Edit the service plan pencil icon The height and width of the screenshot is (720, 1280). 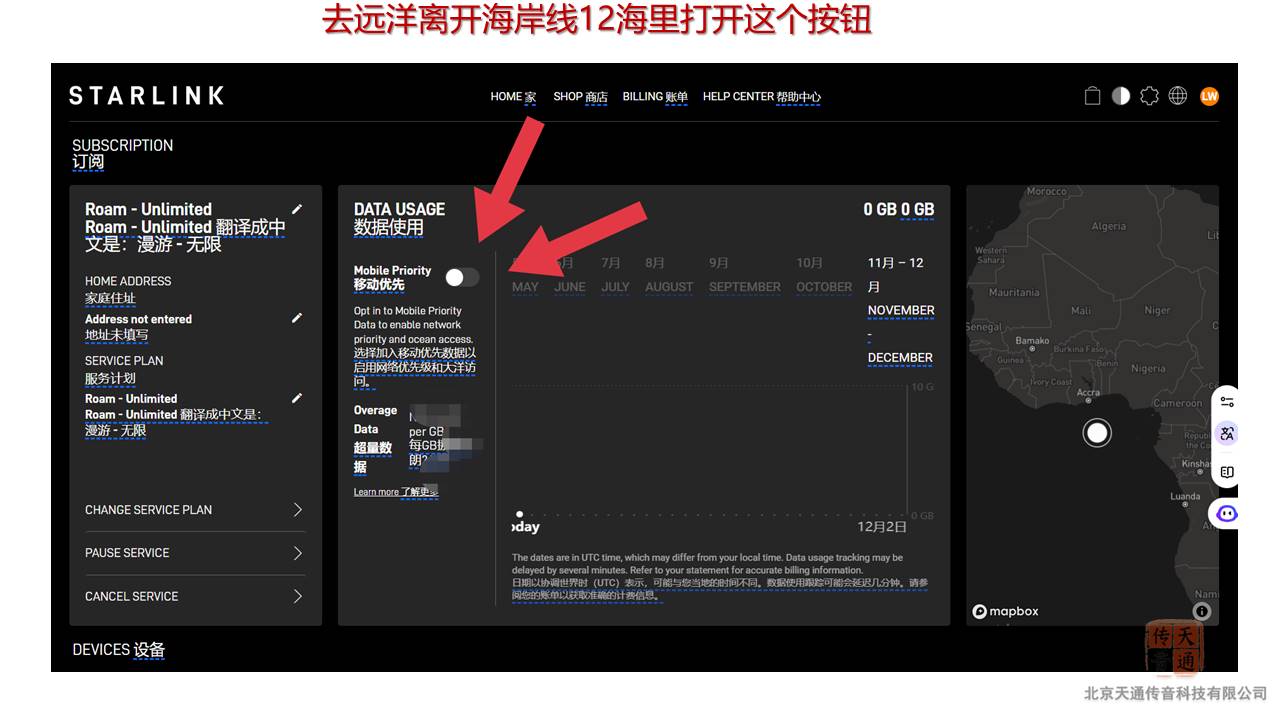point(297,398)
